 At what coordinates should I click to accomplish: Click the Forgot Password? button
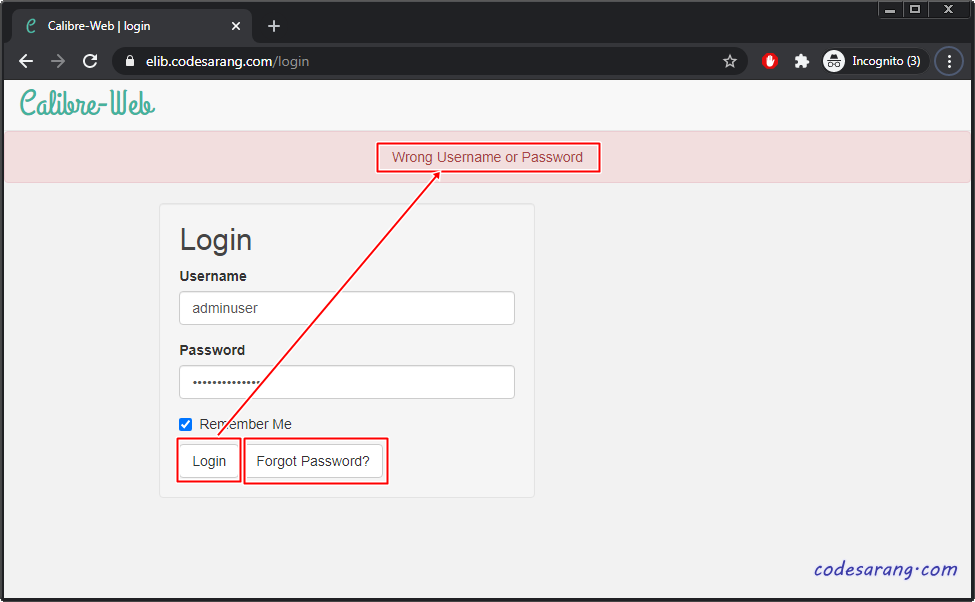[313, 461]
